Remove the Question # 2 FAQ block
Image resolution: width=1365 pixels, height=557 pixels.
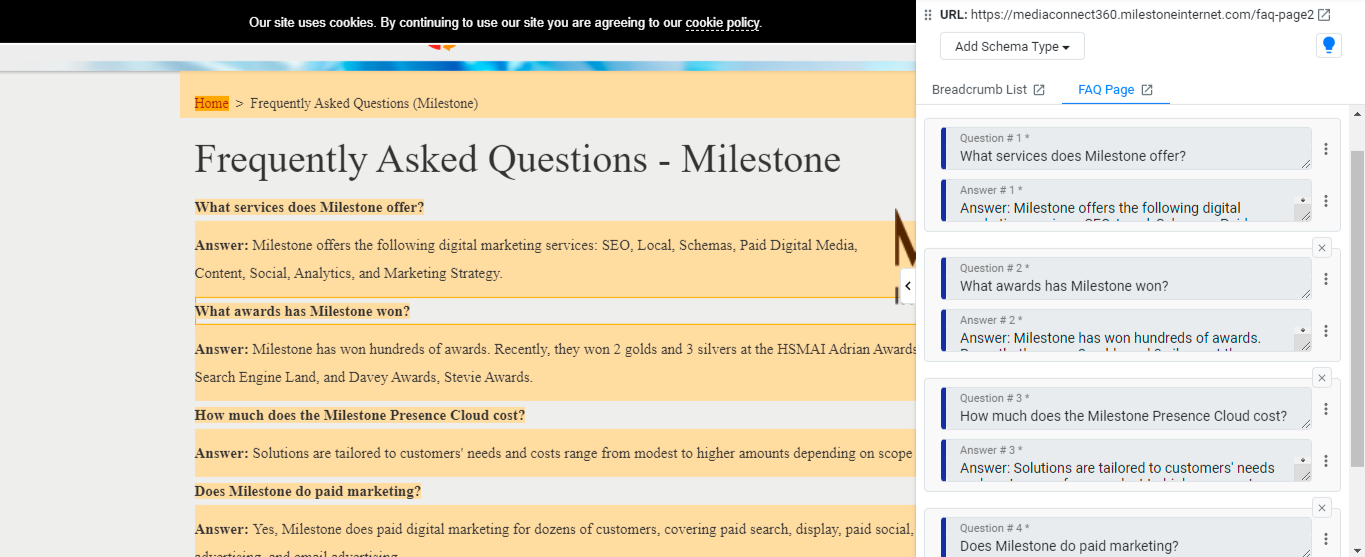click(1322, 248)
